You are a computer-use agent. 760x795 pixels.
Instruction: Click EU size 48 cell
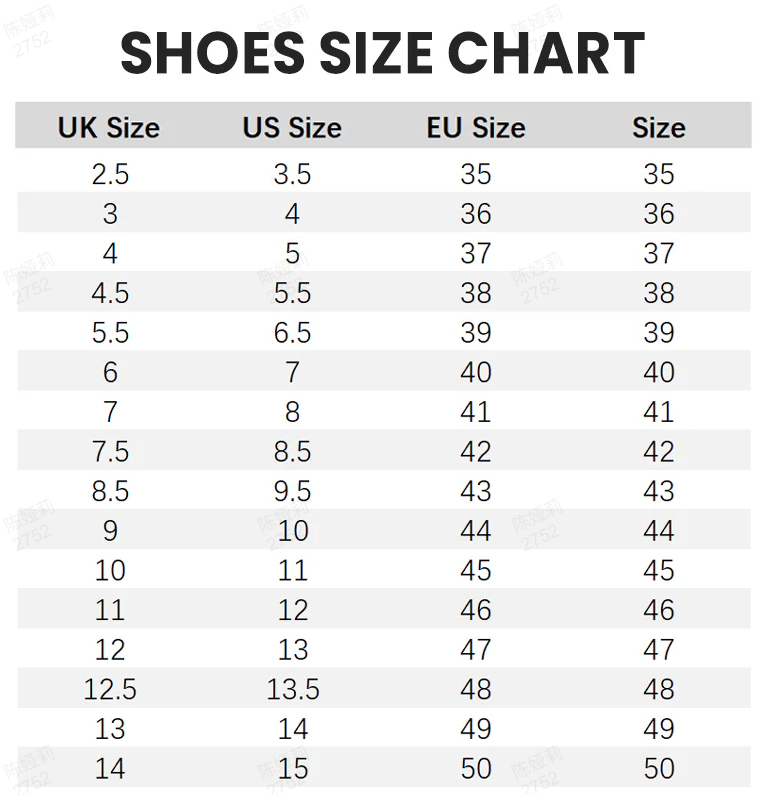(476, 689)
